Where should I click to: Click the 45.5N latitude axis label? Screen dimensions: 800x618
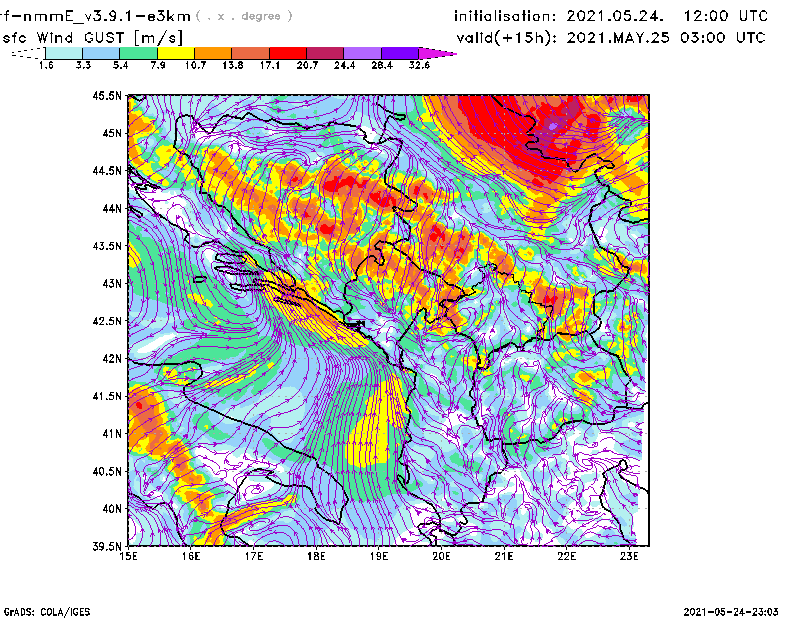pyautogui.click(x=107, y=96)
